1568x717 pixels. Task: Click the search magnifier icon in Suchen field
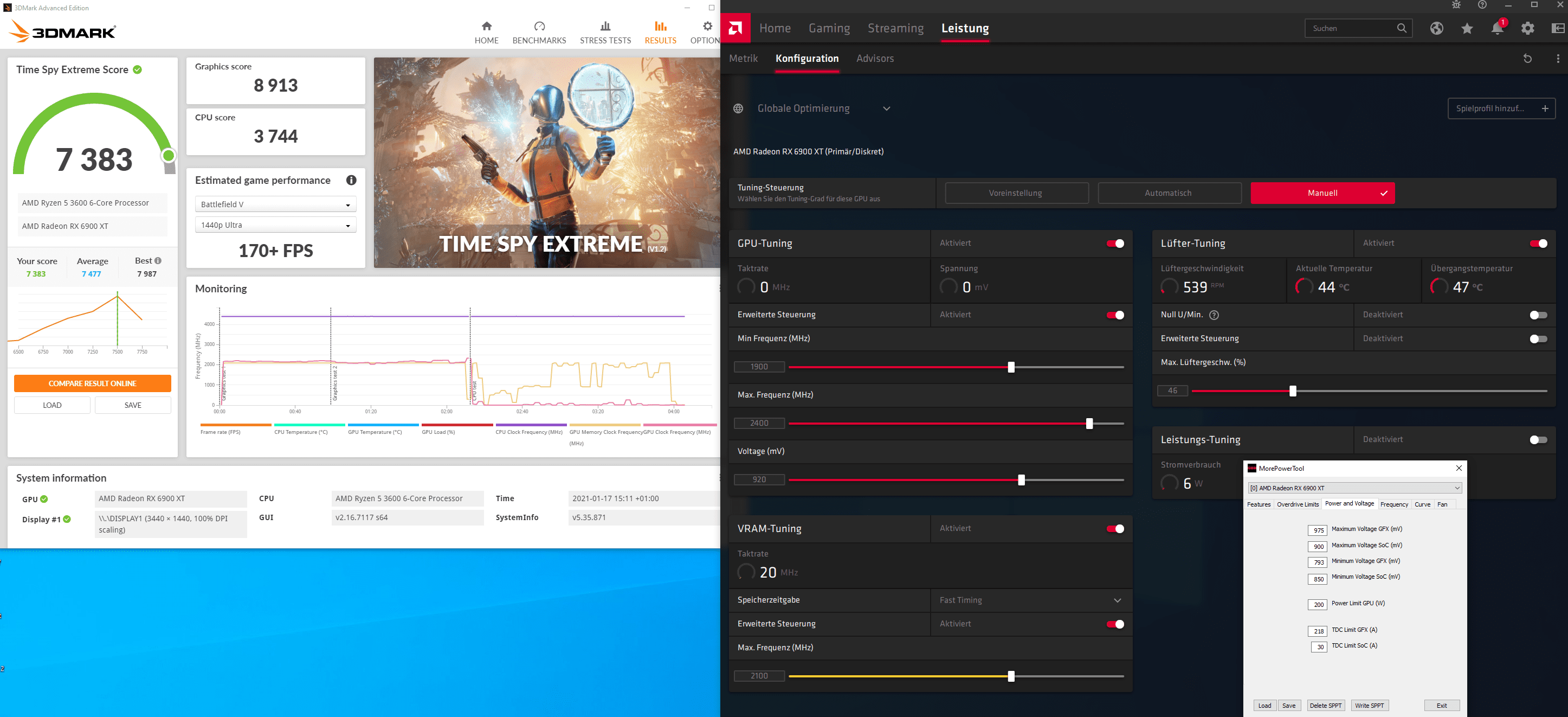pyautogui.click(x=1402, y=28)
